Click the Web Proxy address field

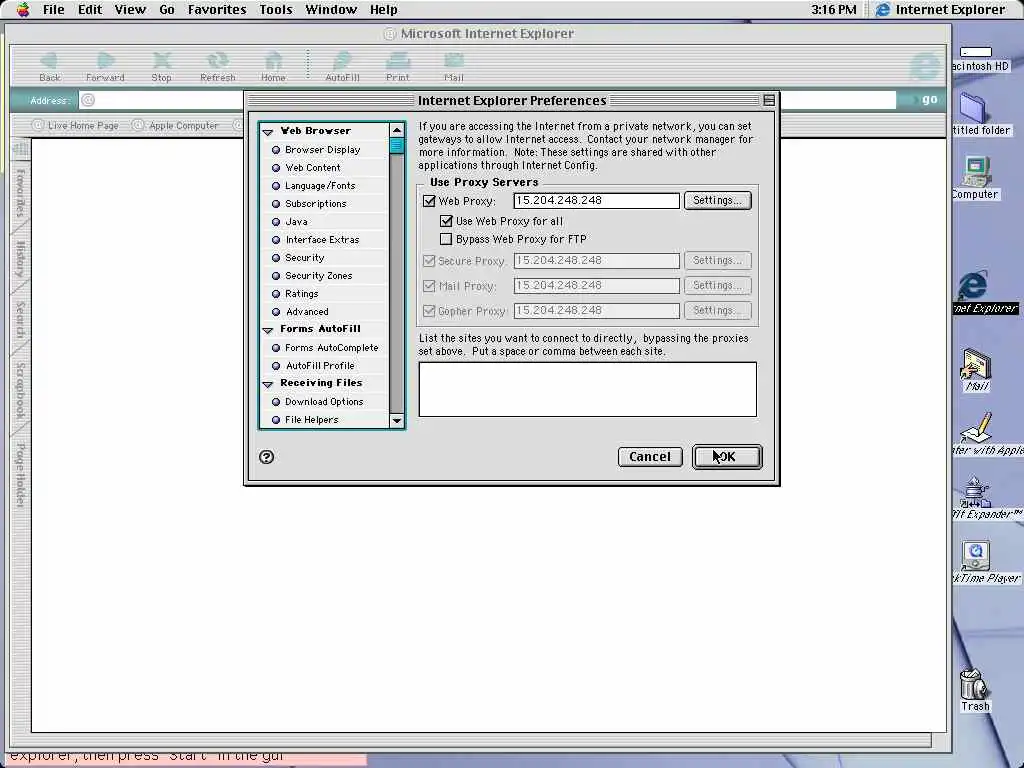pyautogui.click(x=596, y=200)
